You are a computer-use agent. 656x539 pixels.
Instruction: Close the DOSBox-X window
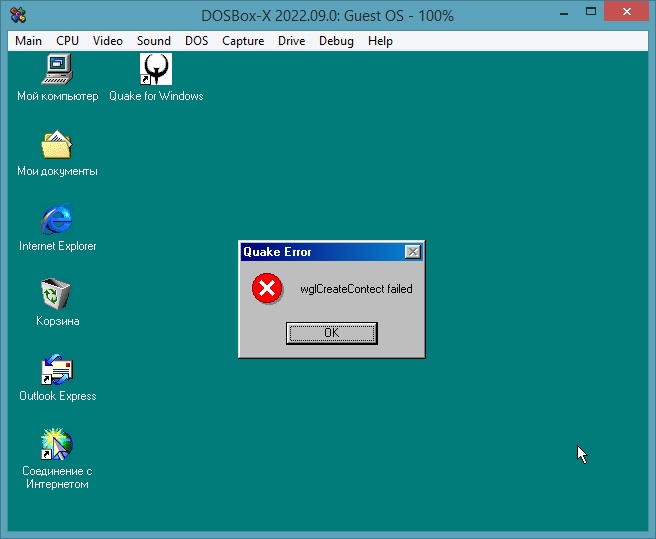(626, 12)
